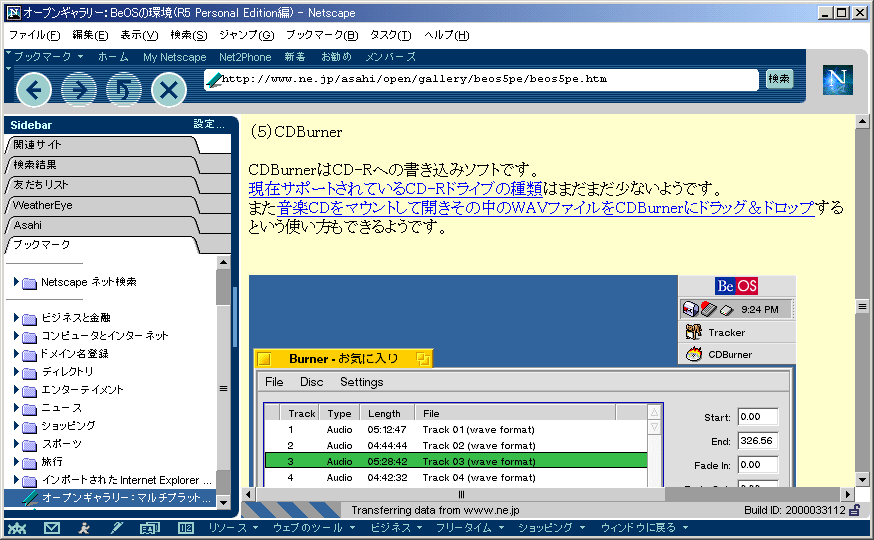Click the sidebar splitter grippy handle
Viewport: 874px width, 540px height.
tap(235, 318)
